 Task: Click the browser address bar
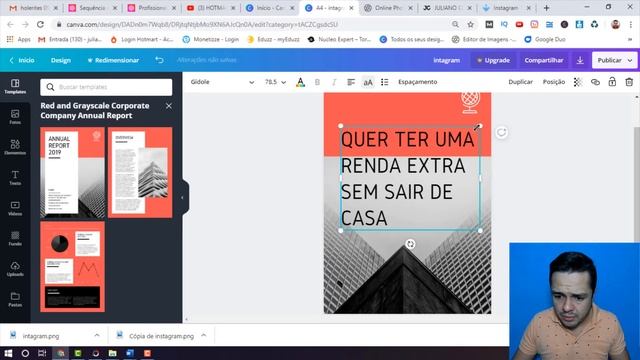click(253, 24)
